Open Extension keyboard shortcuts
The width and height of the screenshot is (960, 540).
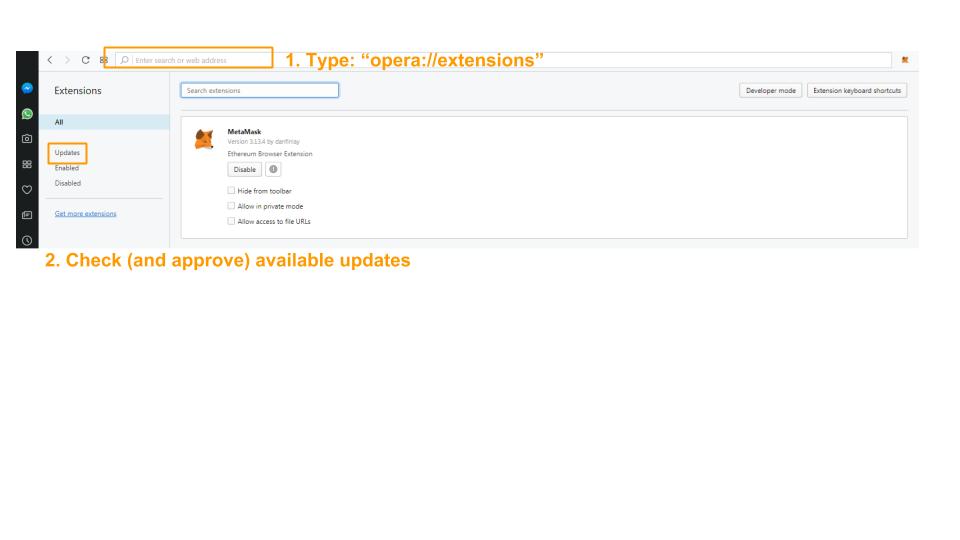(x=857, y=91)
